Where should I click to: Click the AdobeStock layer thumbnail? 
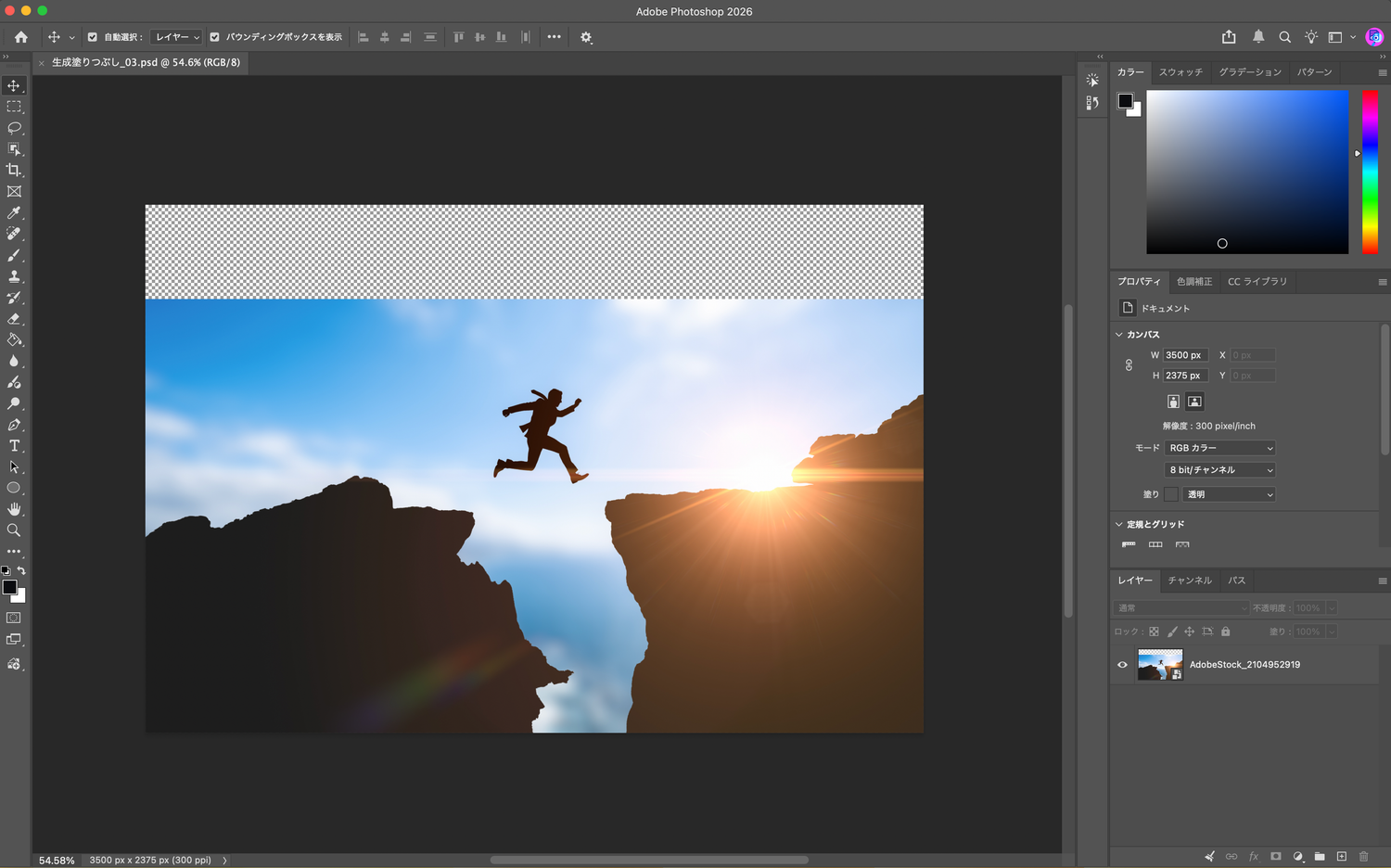[x=1160, y=665]
